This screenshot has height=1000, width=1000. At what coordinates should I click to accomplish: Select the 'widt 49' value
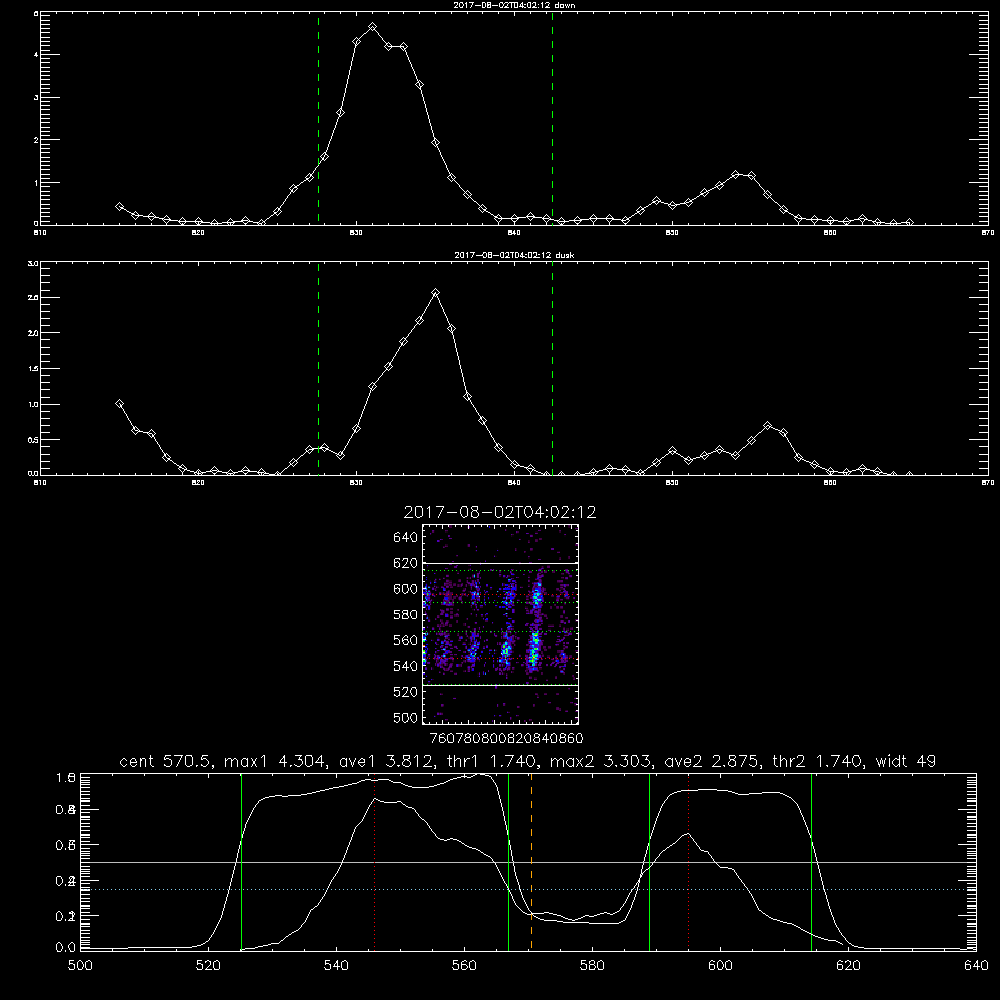[906, 761]
